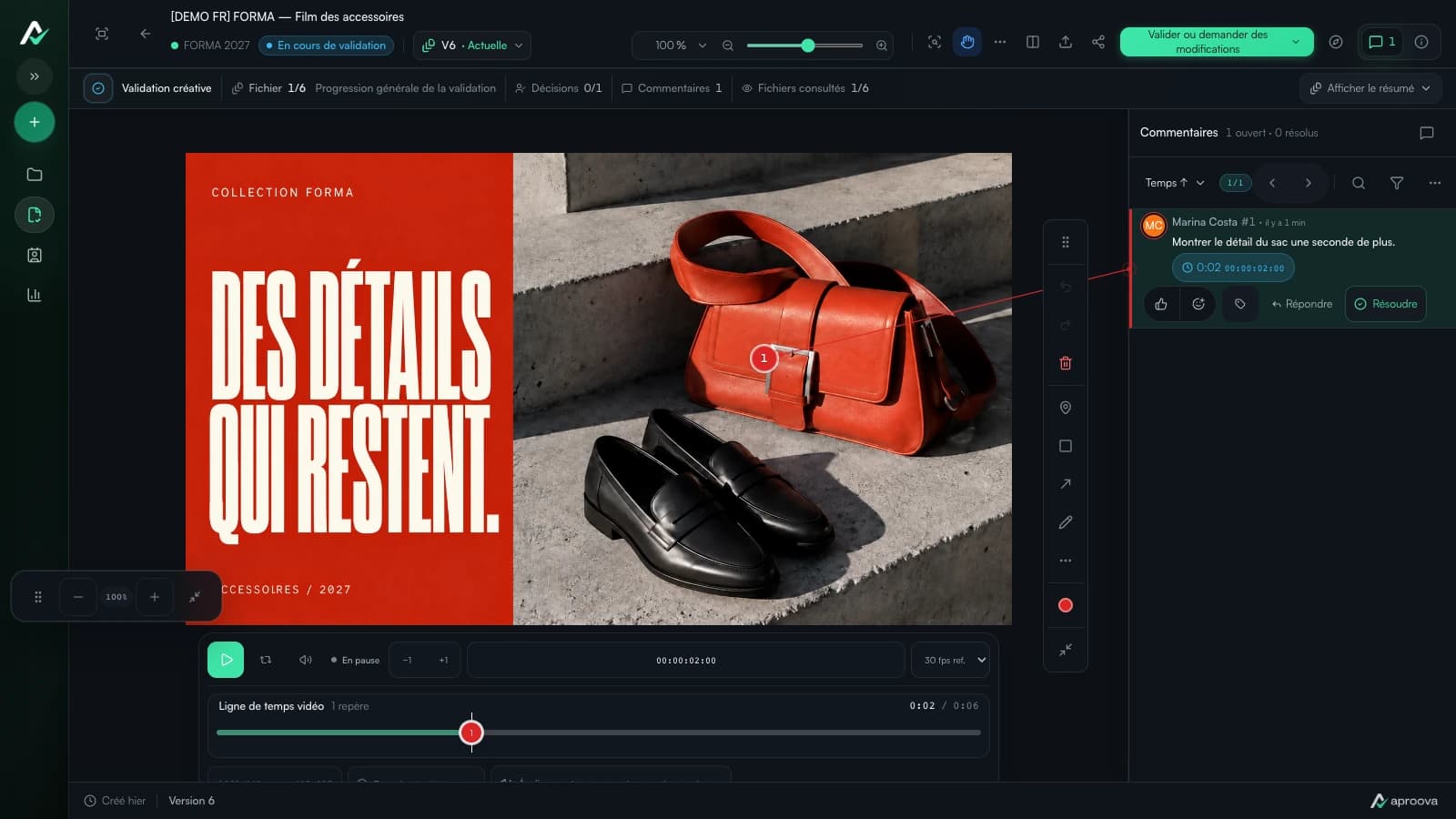This screenshot has width=1456, height=819.
Task: Click the hand pan tool icon
Action: point(967,42)
